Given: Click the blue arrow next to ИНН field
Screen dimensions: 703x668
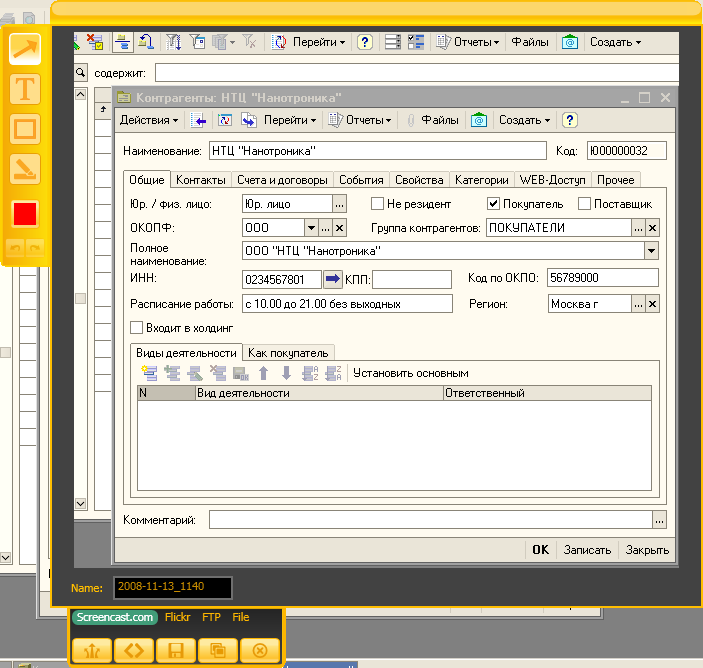Looking at the screenshot, I should [333, 278].
